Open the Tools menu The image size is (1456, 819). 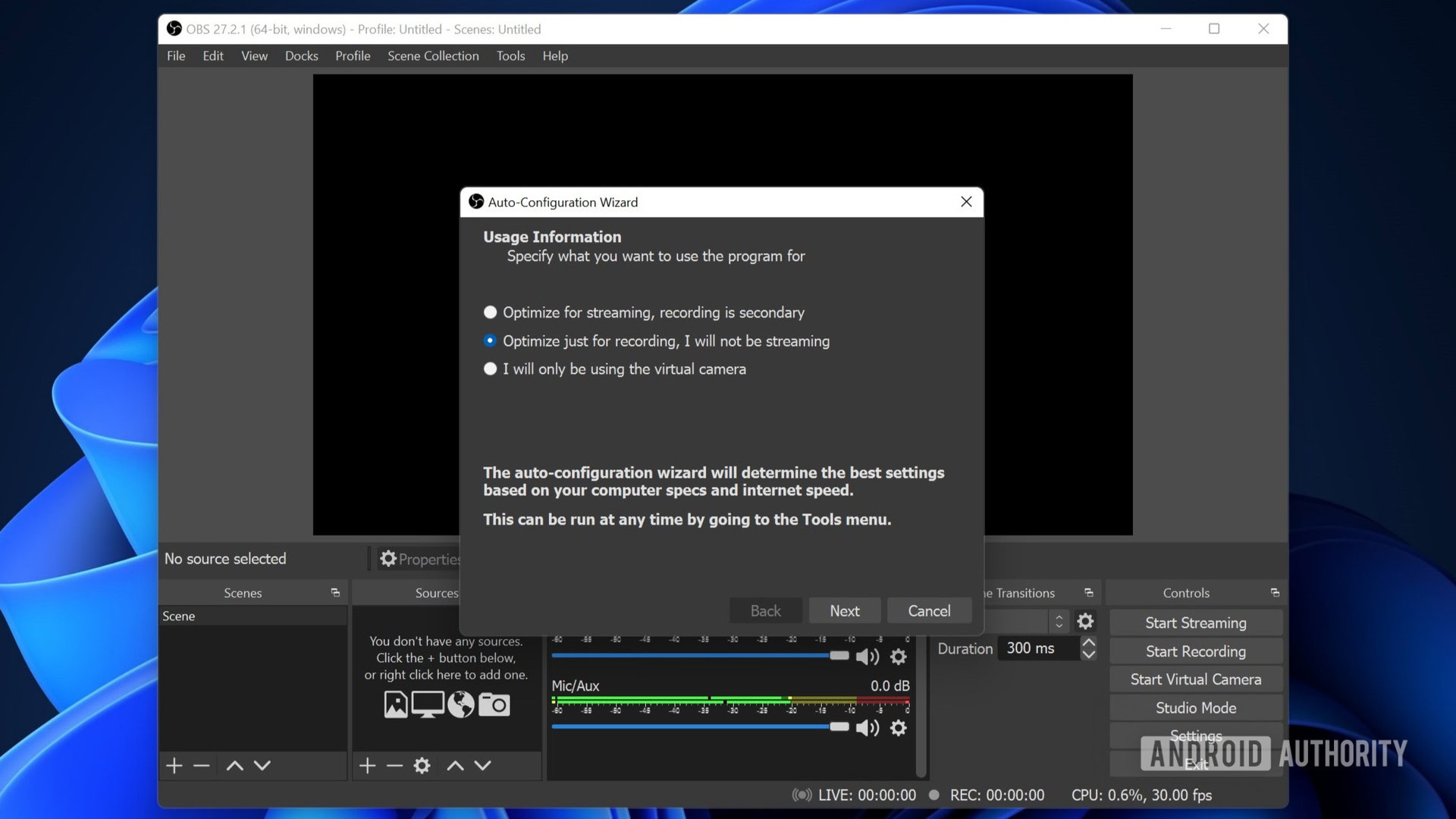point(510,55)
